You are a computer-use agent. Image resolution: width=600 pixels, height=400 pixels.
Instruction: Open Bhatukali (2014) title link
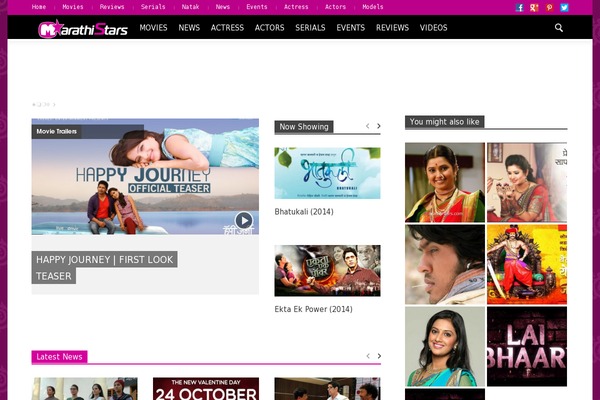304,212
